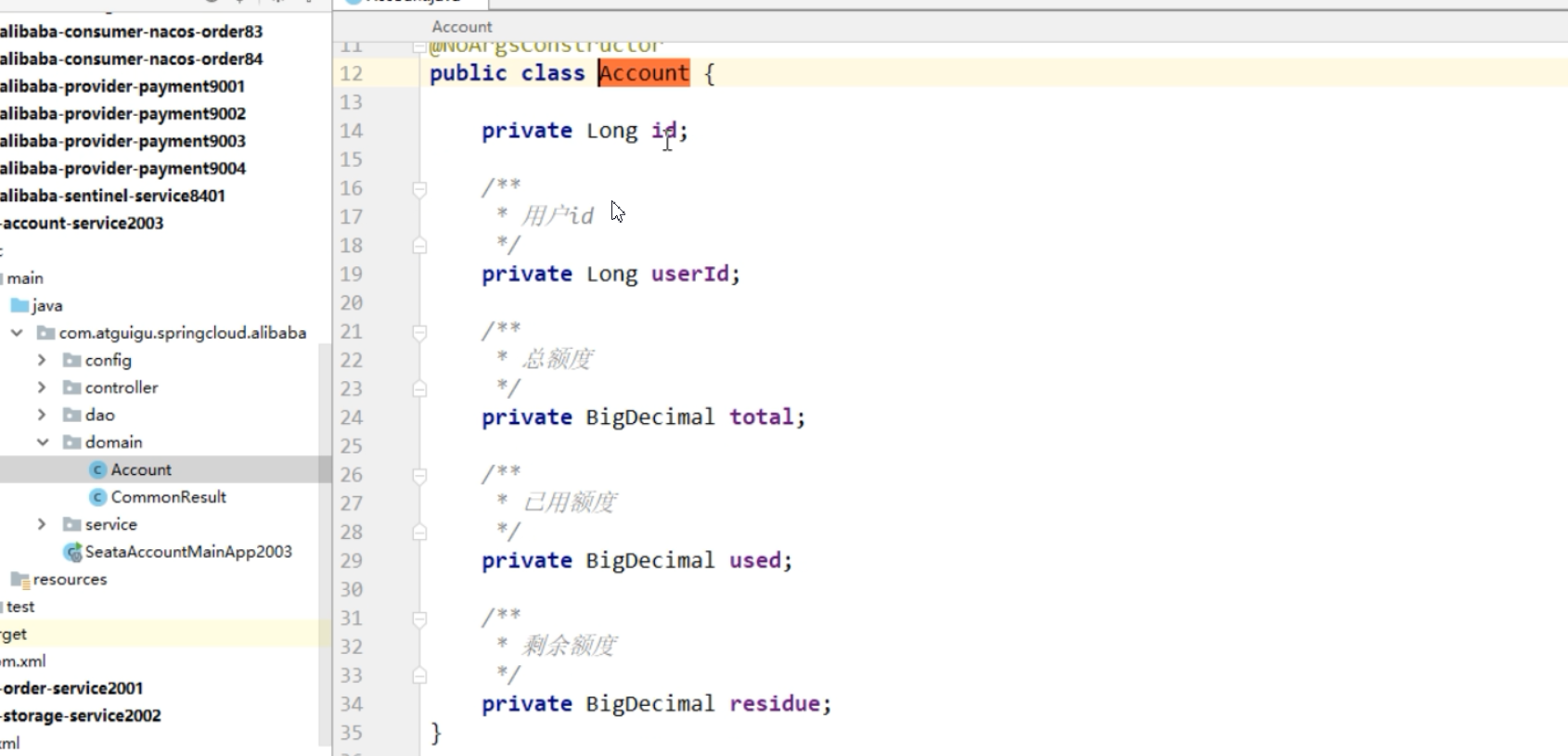The height and width of the screenshot is (756, 1568).
Task: Select module order-service2001
Action: coord(71,688)
